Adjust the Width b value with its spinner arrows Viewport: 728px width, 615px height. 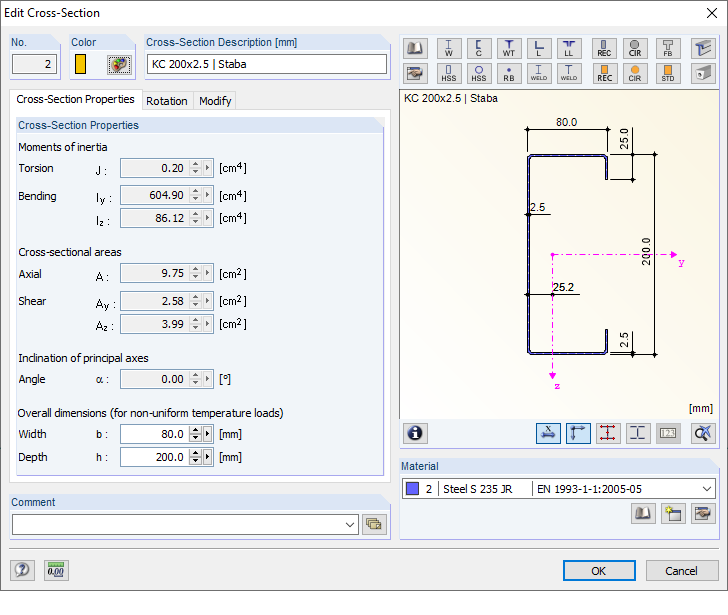[x=195, y=434]
